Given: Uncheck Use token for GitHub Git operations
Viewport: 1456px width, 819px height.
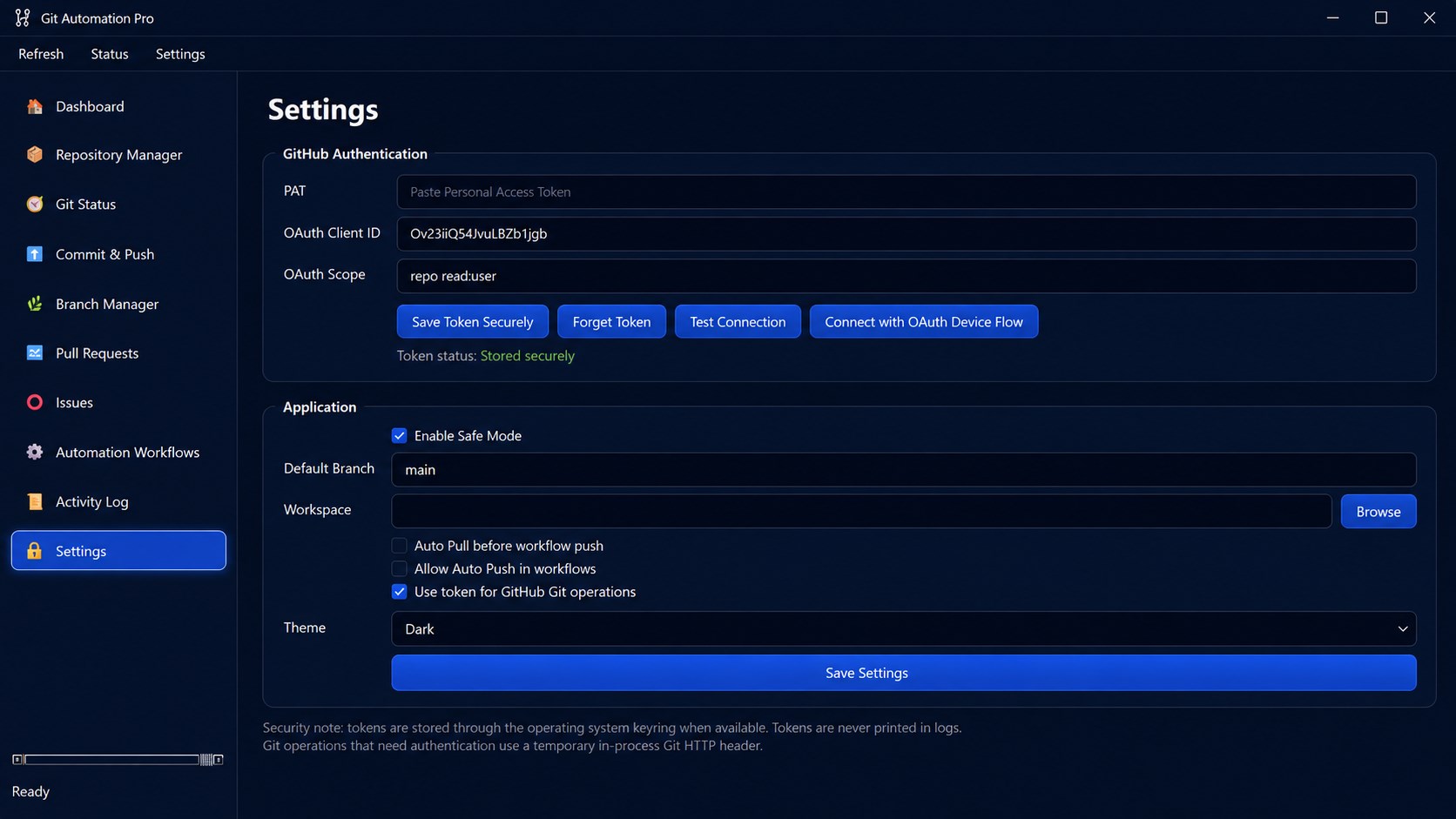Looking at the screenshot, I should click(x=399, y=592).
